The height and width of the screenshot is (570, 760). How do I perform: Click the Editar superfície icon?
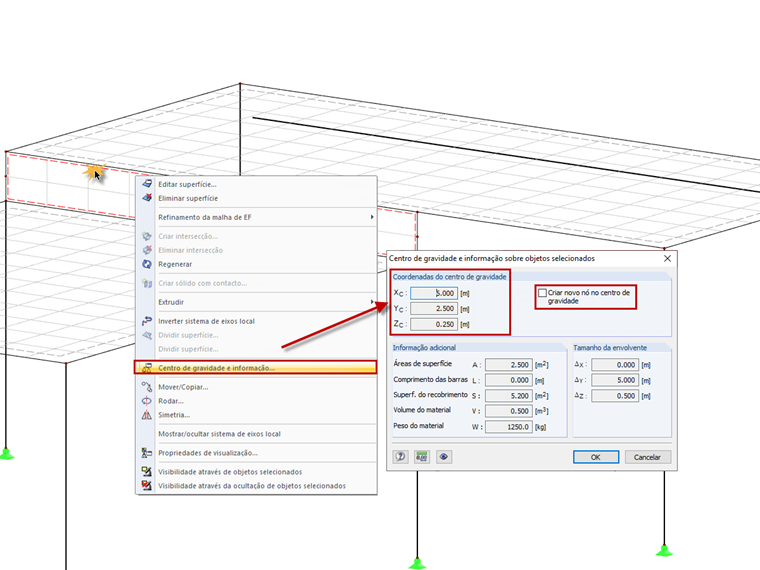coord(147,184)
